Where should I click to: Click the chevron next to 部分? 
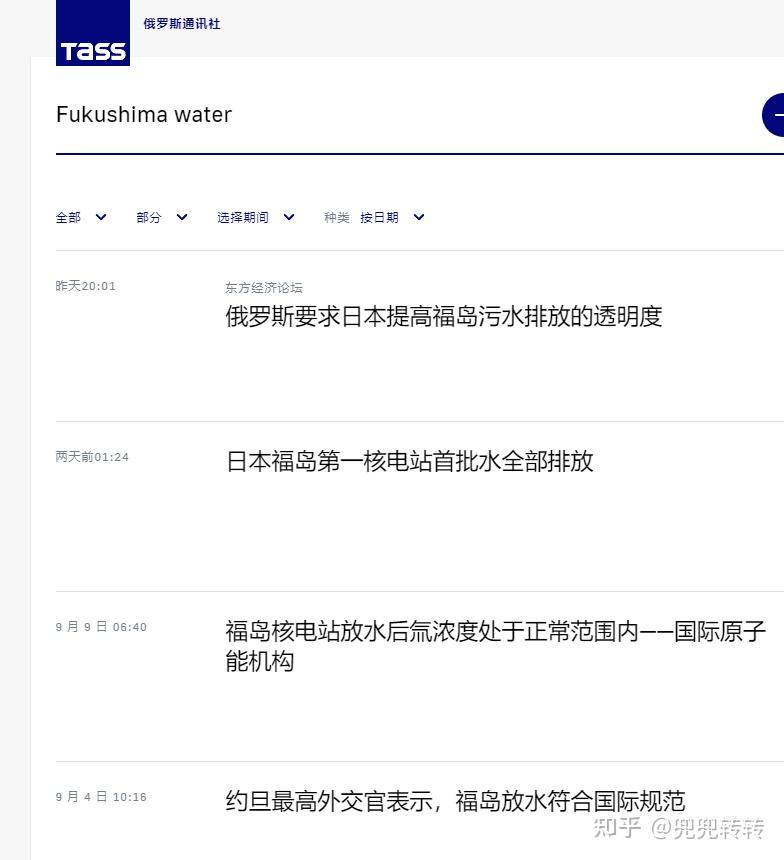[x=182, y=218]
